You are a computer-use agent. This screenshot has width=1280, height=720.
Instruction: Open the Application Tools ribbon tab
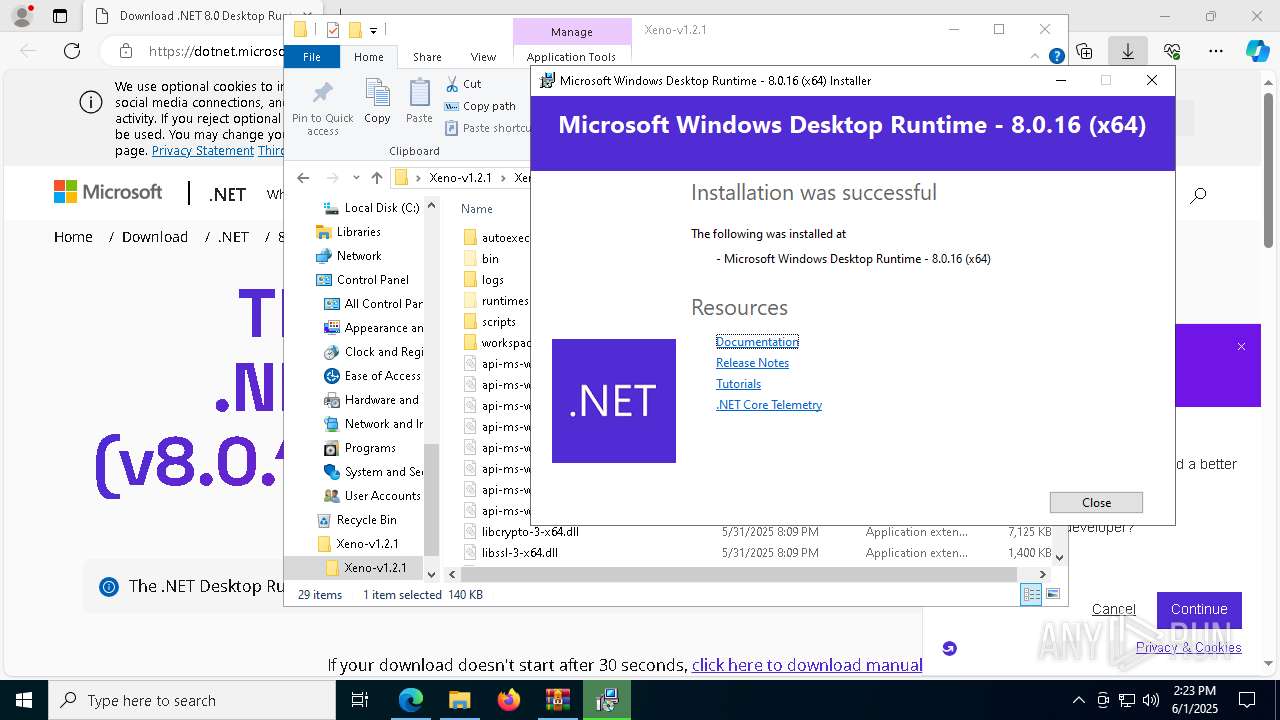tap(571, 57)
